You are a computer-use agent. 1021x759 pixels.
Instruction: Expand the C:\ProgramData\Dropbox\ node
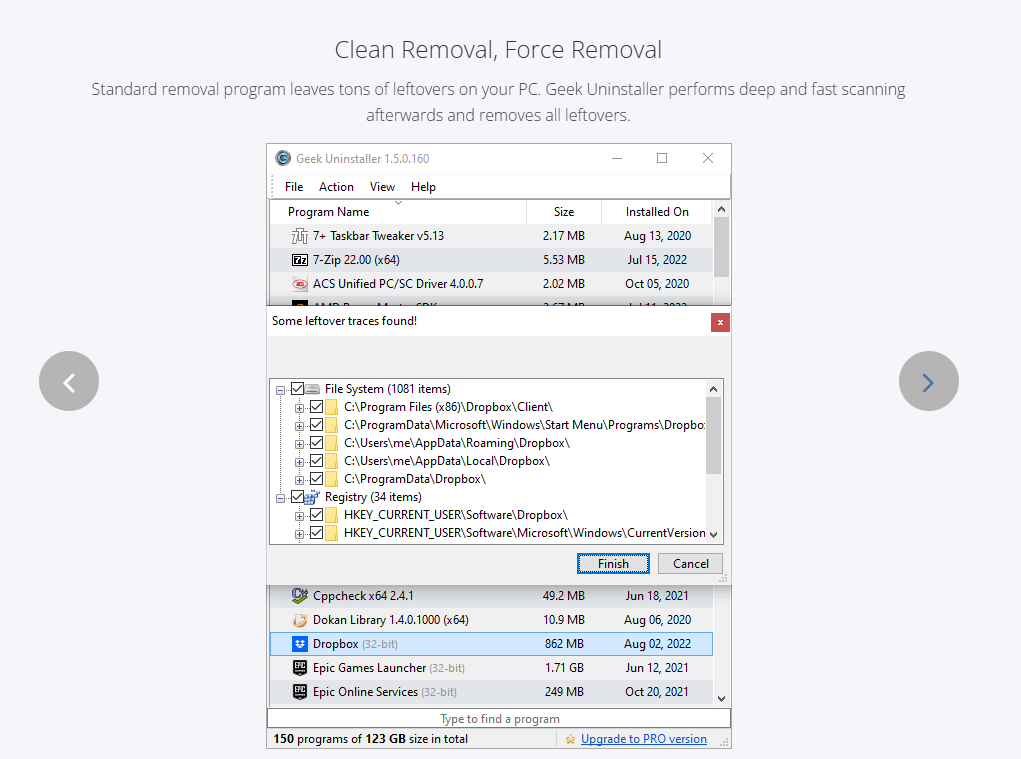pos(300,480)
